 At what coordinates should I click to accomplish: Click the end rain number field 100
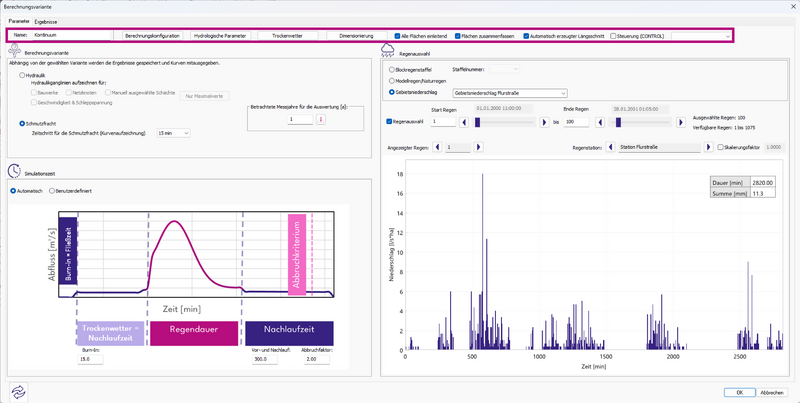[576, 122]
